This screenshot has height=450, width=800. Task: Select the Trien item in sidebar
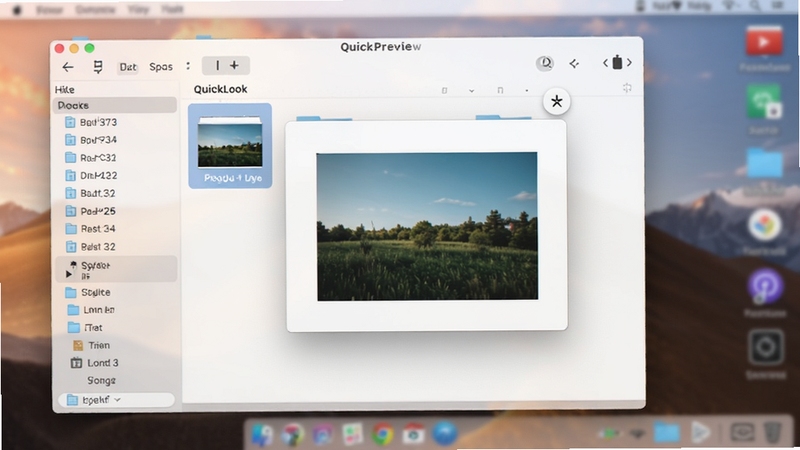[x=92, y=345]
